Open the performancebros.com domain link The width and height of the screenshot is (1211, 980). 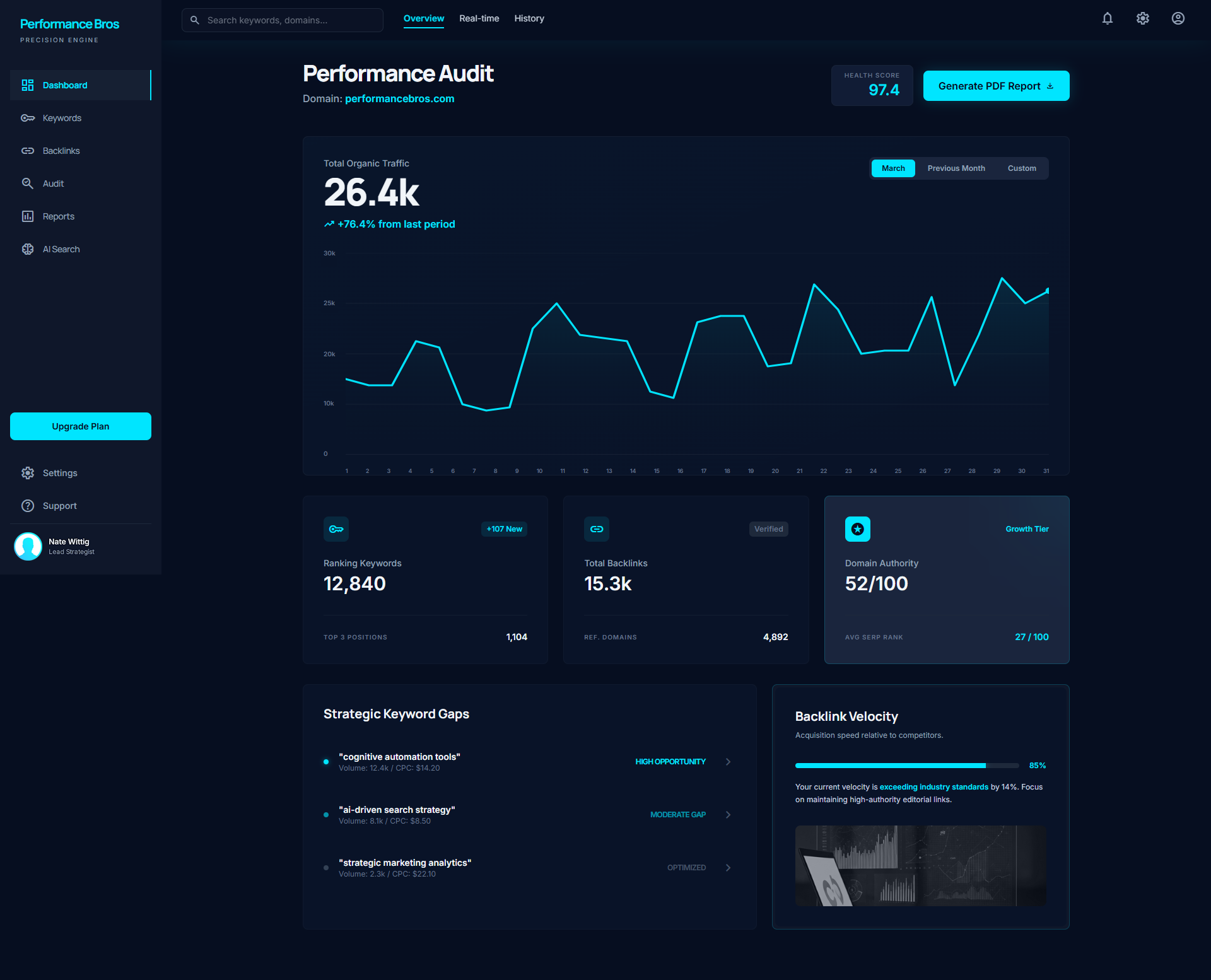pyautogui.click(x=399, y=98)
